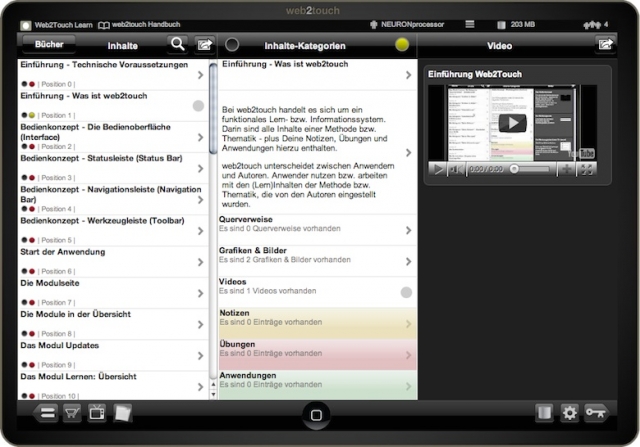The height and width of the screenshot is (447, 640).
Task: Click the fullscreen icon in video player
Action: point(587,169)
